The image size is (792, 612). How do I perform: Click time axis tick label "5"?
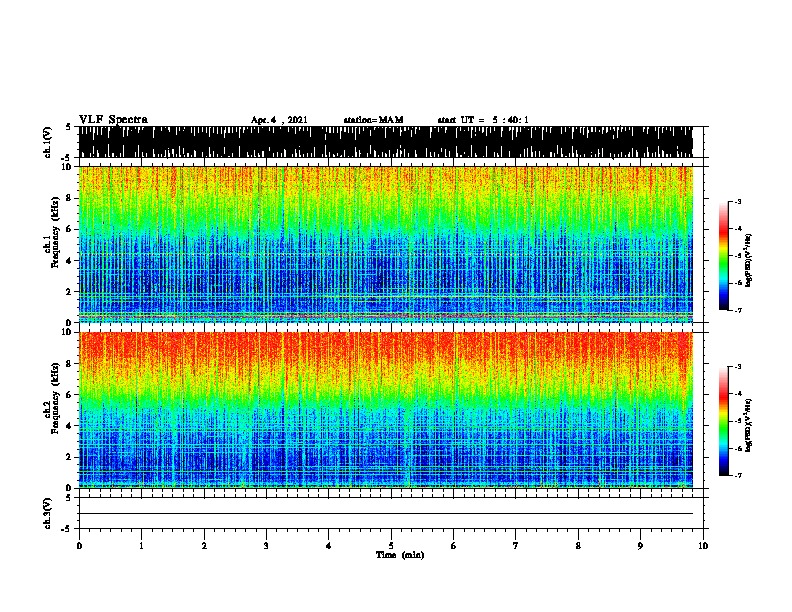point(391,545)
